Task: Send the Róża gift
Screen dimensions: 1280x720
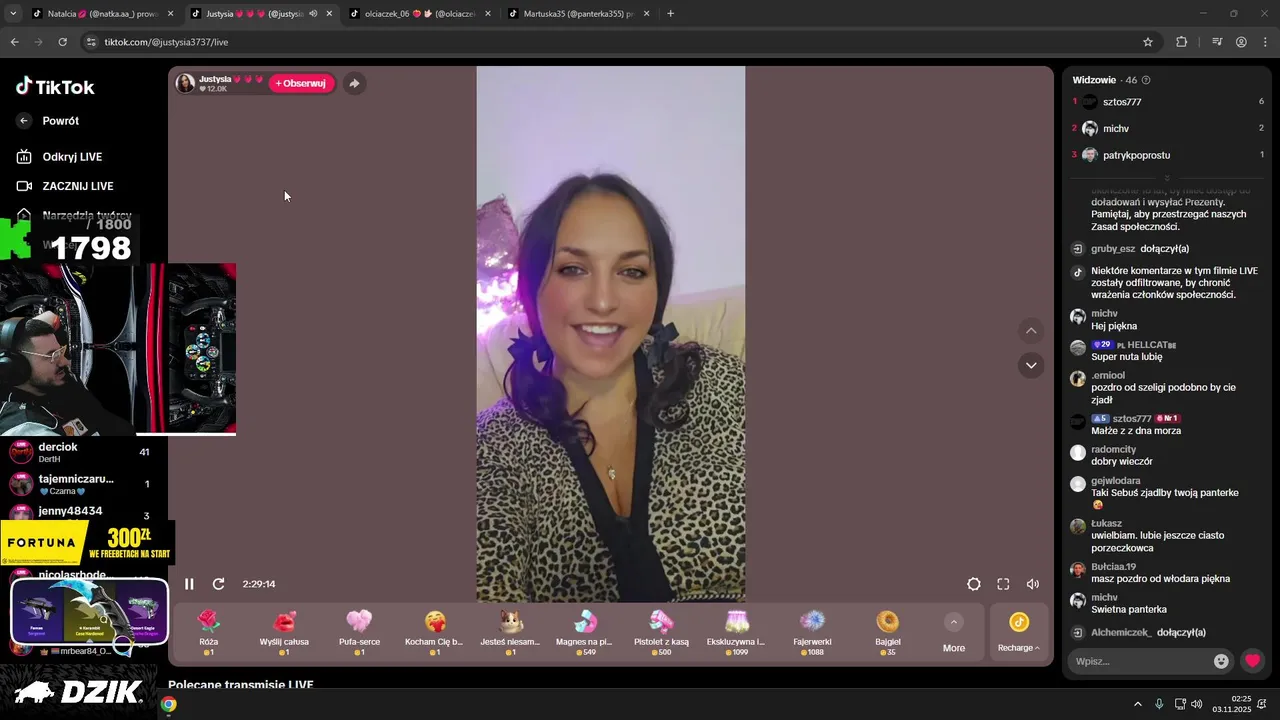Action: 208,631
